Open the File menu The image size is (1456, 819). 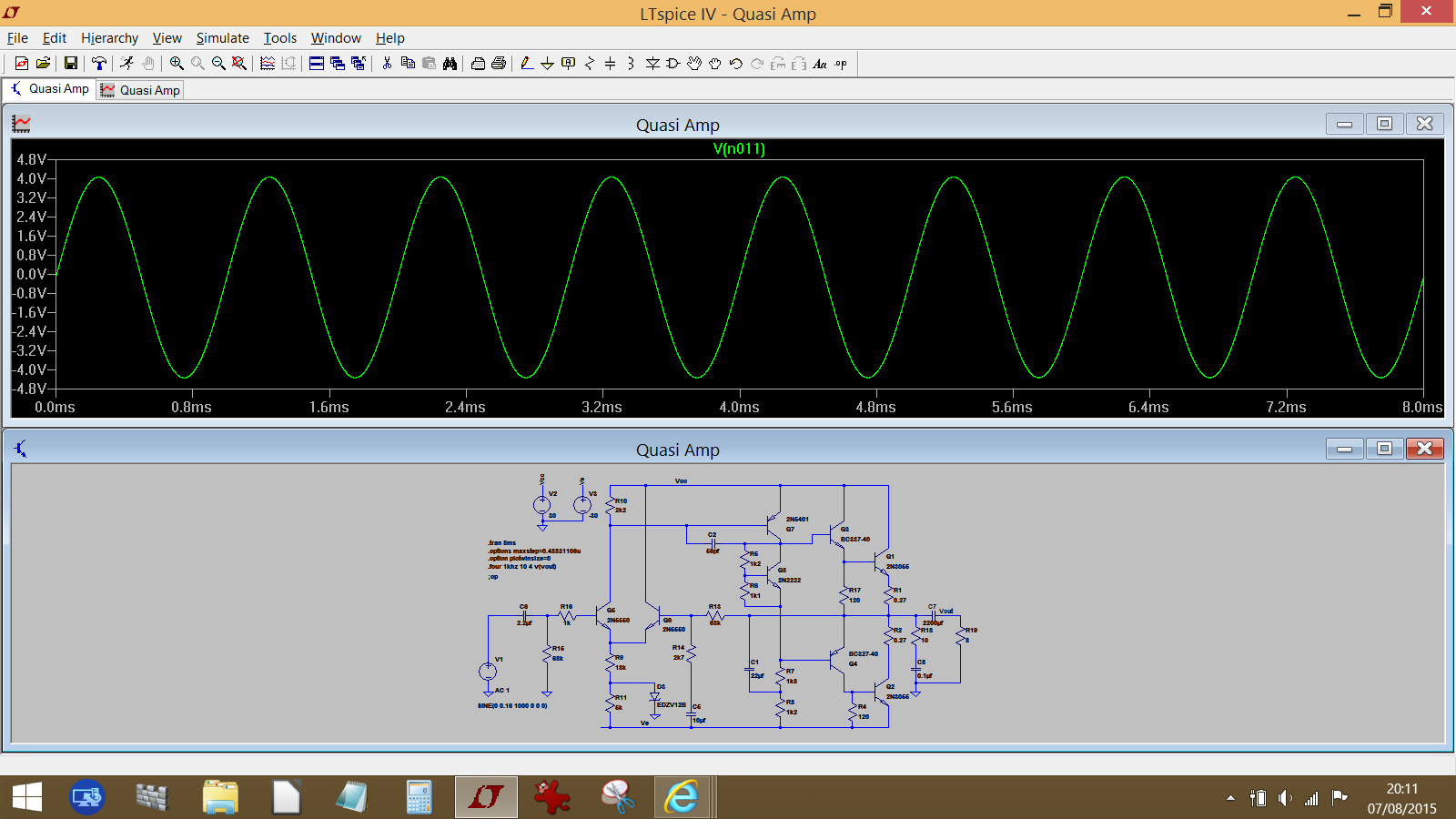coord(17,37)
